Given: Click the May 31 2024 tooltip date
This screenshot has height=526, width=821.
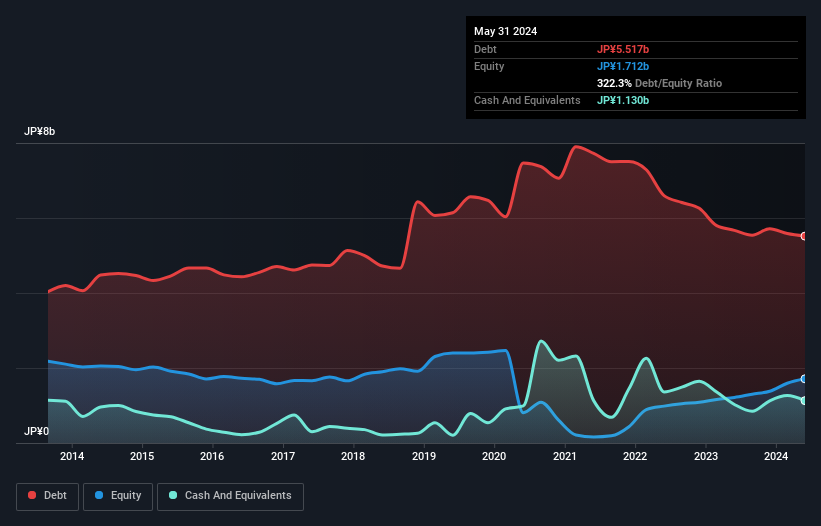Looking at the screenshot, I should click(505, 31).
